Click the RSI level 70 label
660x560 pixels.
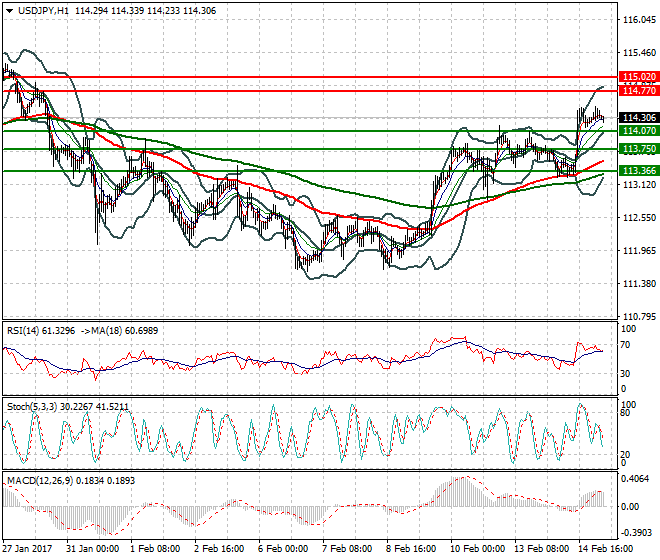pos(625,345)
